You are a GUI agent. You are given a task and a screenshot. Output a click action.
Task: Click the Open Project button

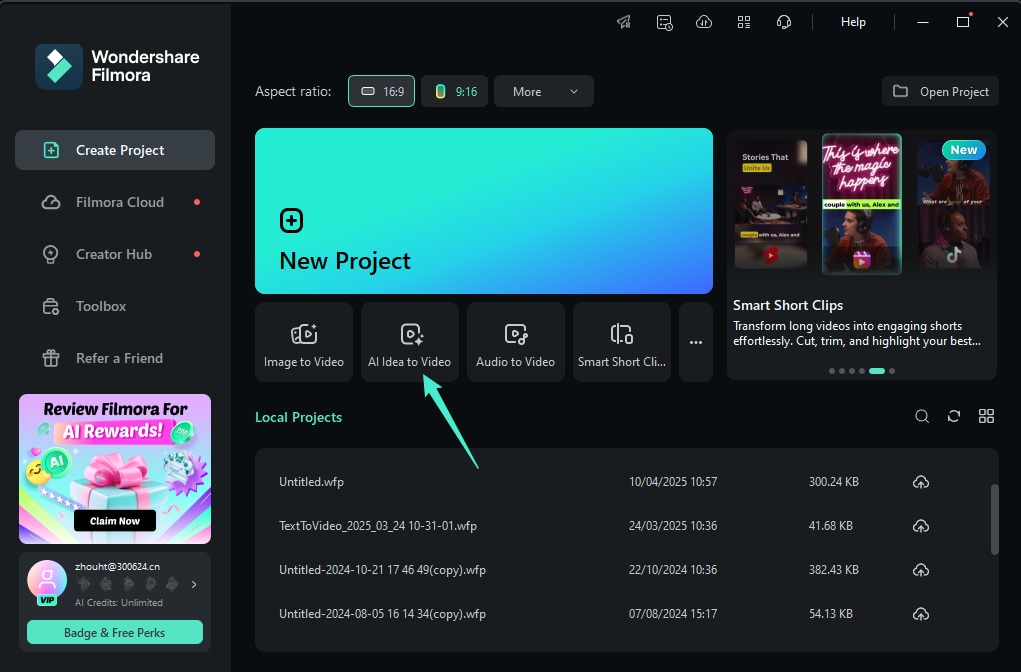(x=940, y=91)
